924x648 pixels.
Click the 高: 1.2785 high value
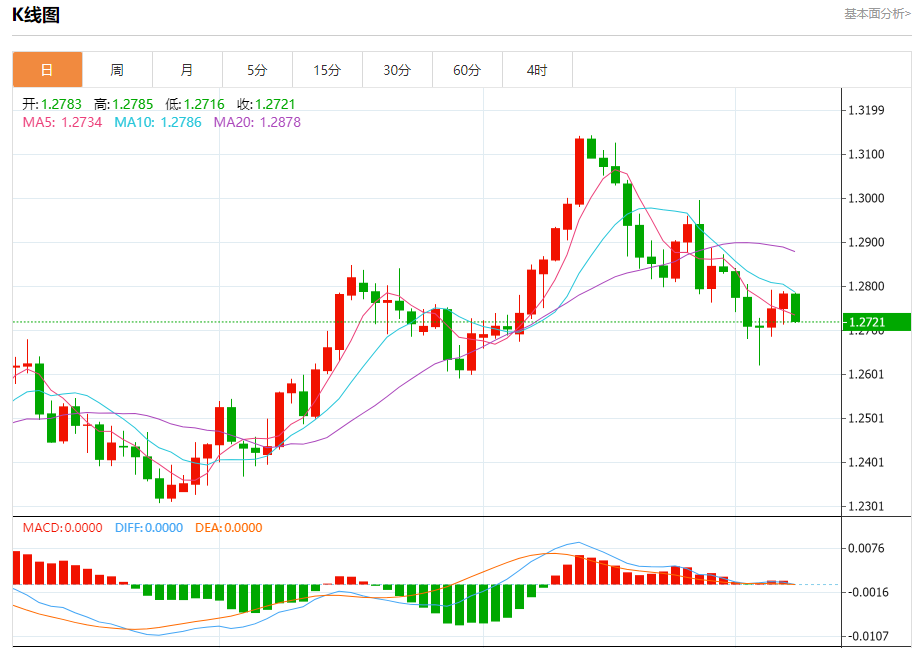pyautogui.click(x=124, y=104)
